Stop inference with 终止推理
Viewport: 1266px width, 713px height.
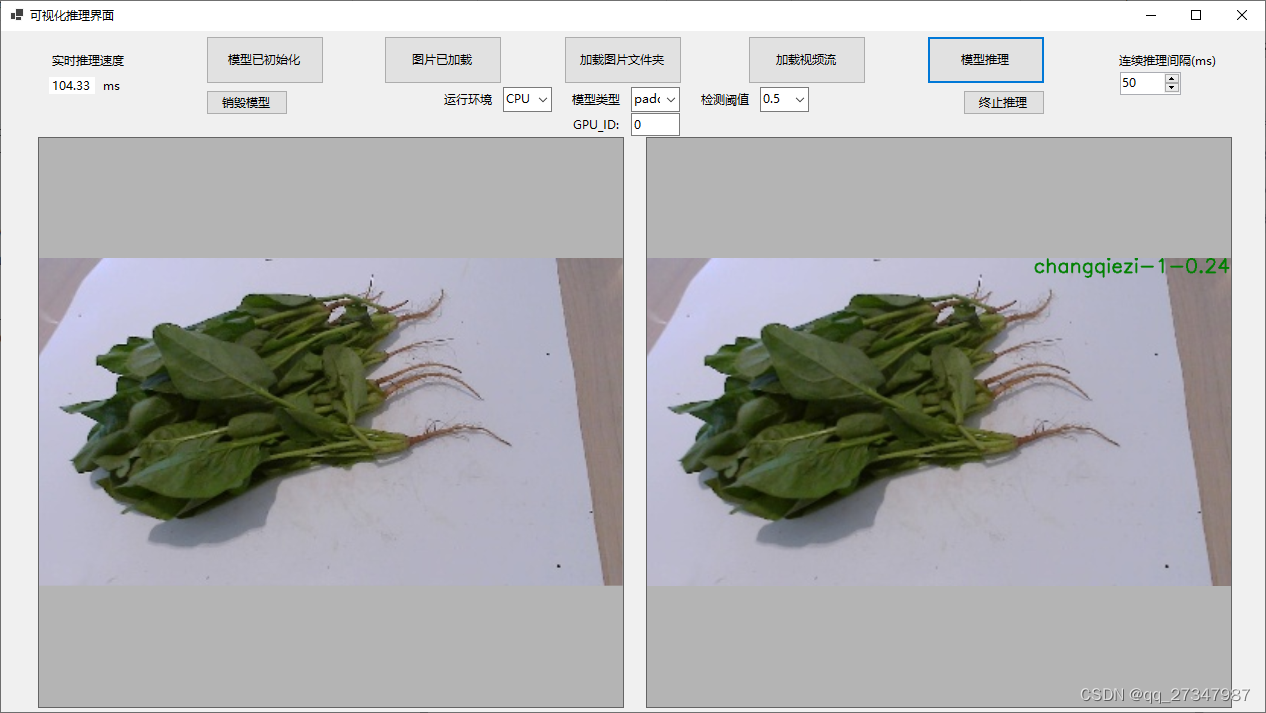[1003, 102]
